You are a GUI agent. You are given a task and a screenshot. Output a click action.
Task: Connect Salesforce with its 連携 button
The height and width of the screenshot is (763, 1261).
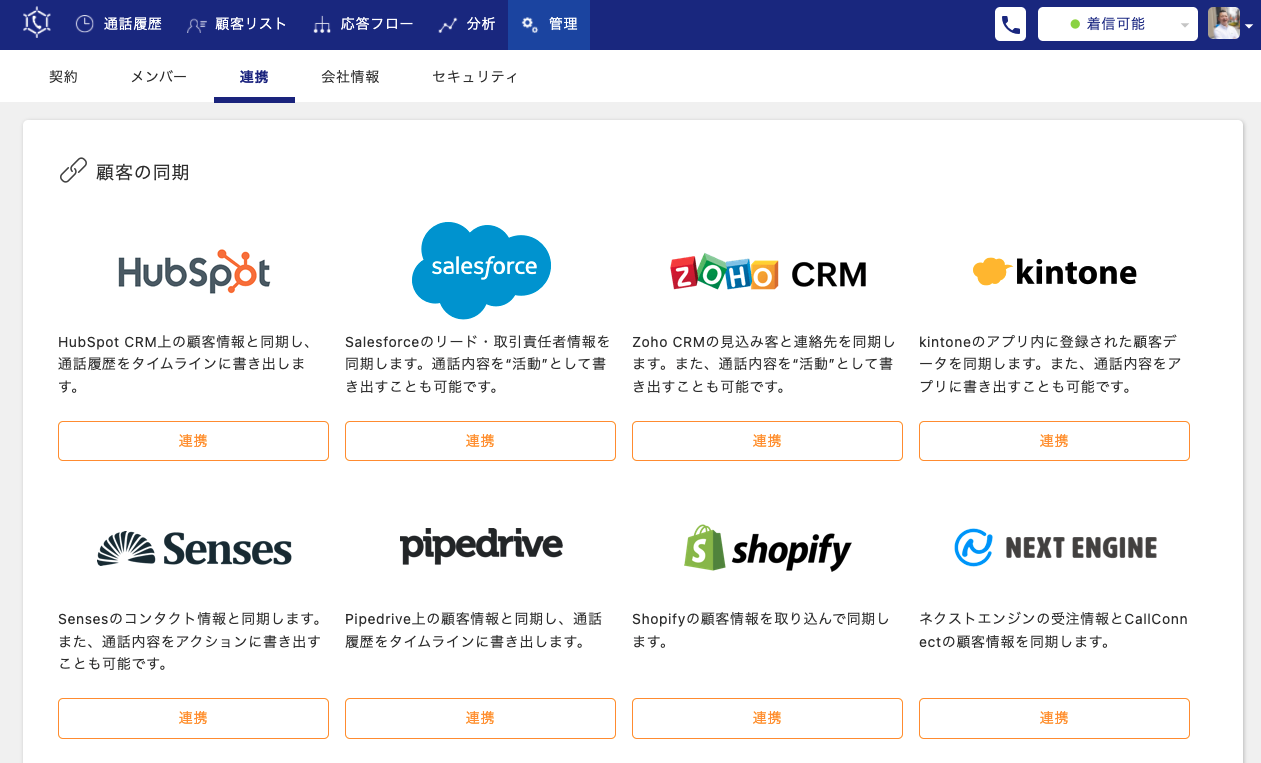pyautogui.click(x=480, y=441)
